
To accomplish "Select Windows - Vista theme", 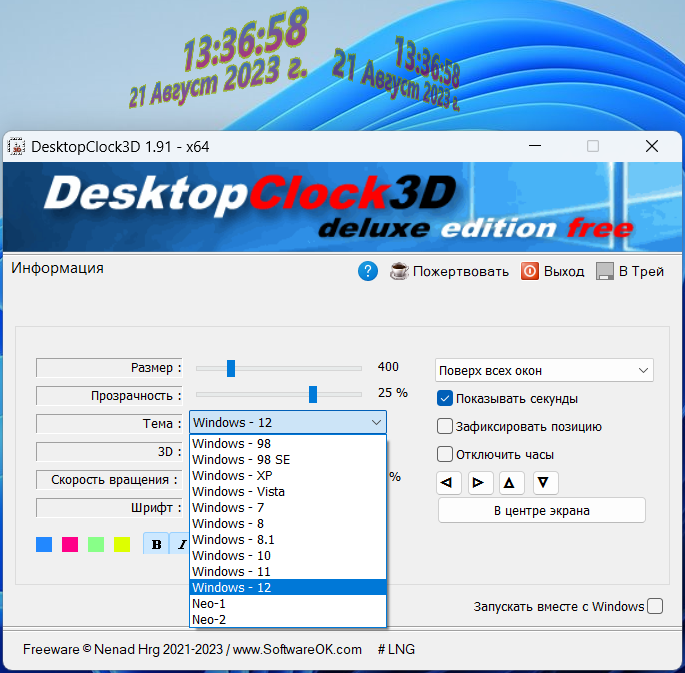I will pyautogui.click(x=288, y=491).
